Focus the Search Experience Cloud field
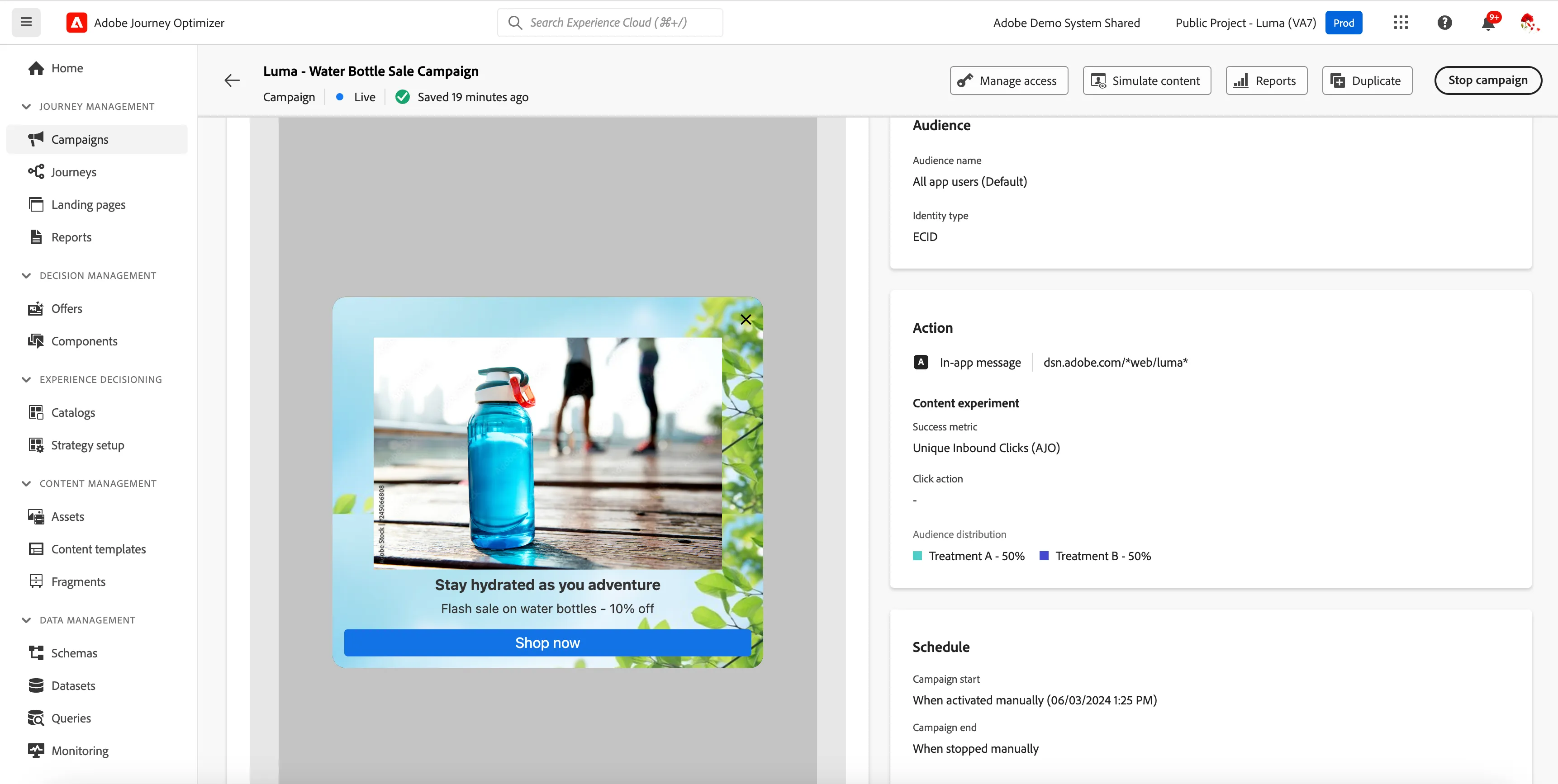The height and width of the screenshot is (784, 1558). (610, 22)
